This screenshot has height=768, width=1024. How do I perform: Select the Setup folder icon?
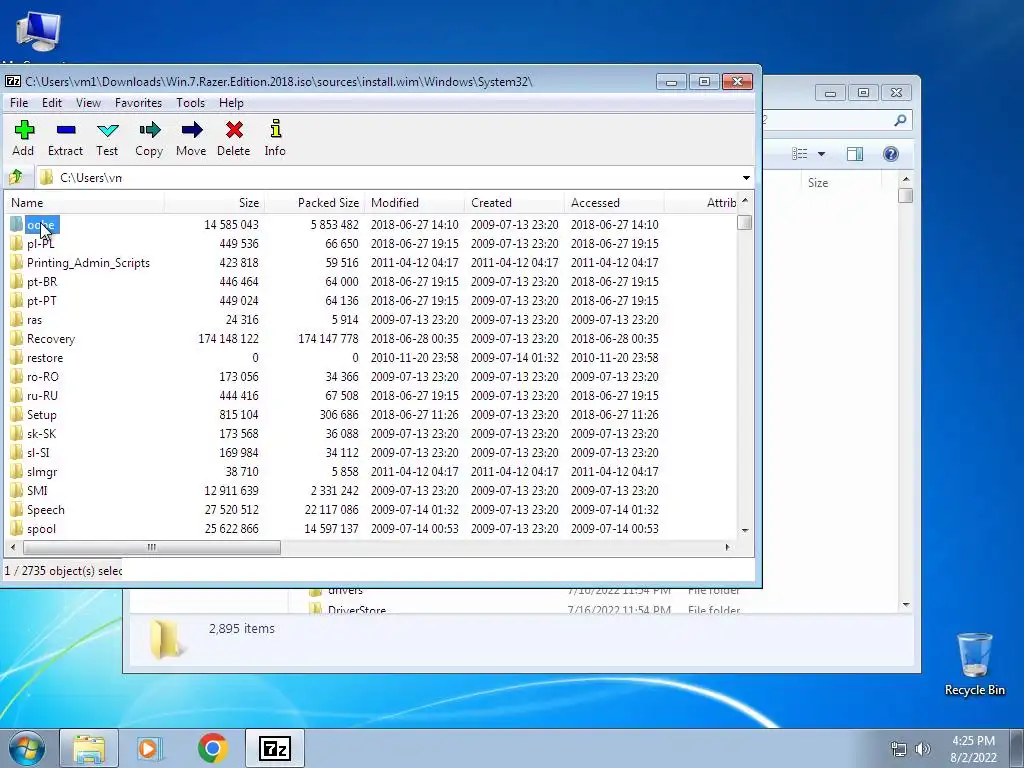pyautogui.click(x=16, y=415)
